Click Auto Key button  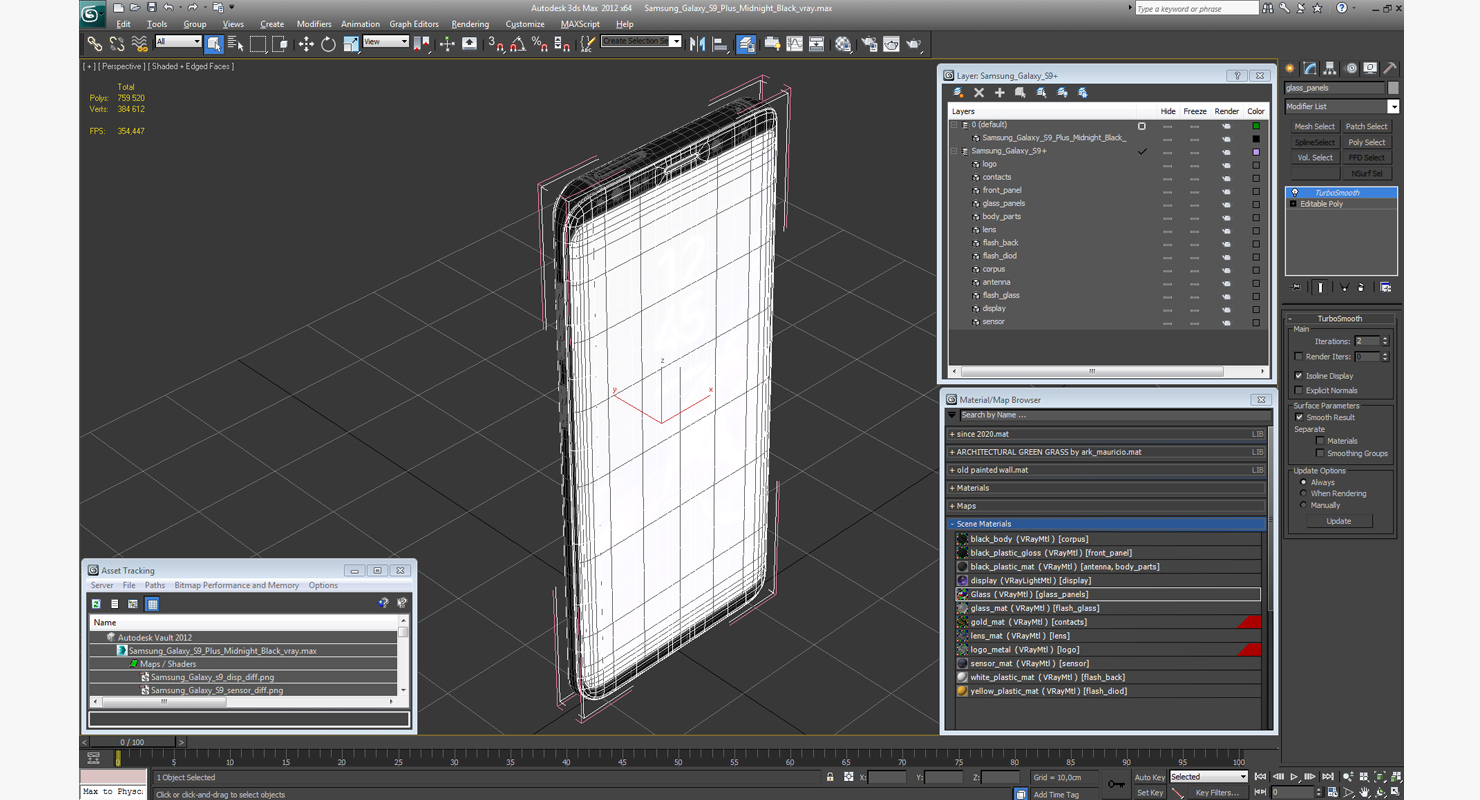1149,777
